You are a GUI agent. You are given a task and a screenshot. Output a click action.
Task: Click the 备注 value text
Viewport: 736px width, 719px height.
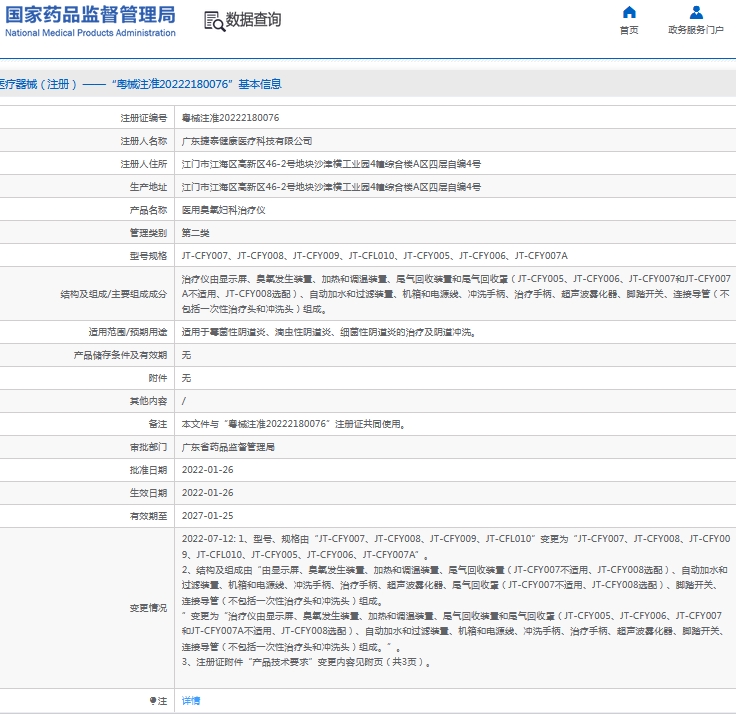(294, 424)
